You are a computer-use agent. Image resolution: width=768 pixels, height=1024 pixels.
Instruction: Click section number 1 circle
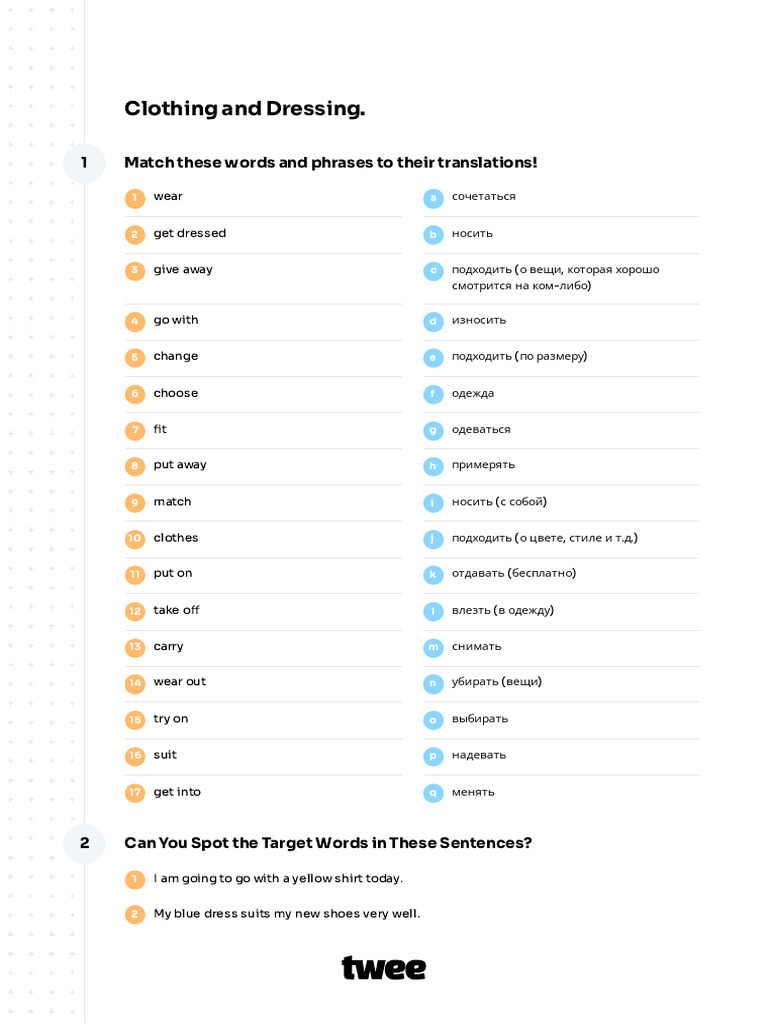click(84, 163)
